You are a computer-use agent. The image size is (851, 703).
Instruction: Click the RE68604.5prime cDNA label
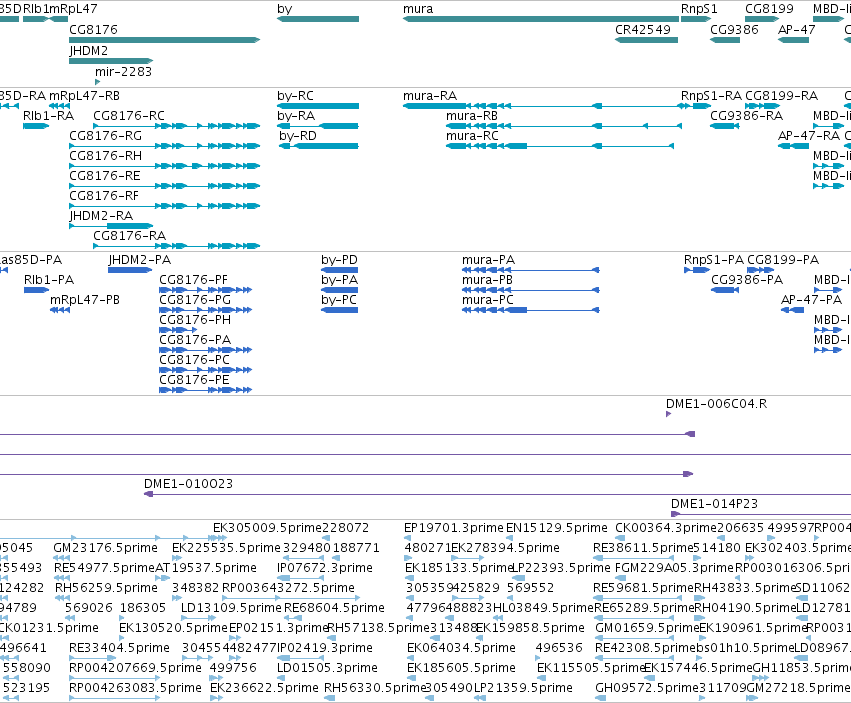point(334,608)
